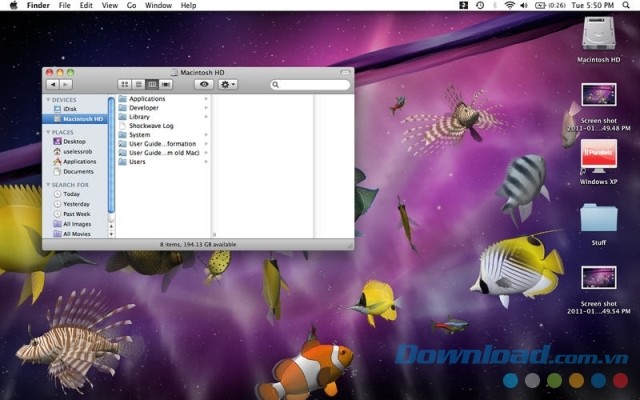Screen dimensions: 640x400
Task: Click the Wi-Fi icon in menu bar
Action: click(510, 5)
